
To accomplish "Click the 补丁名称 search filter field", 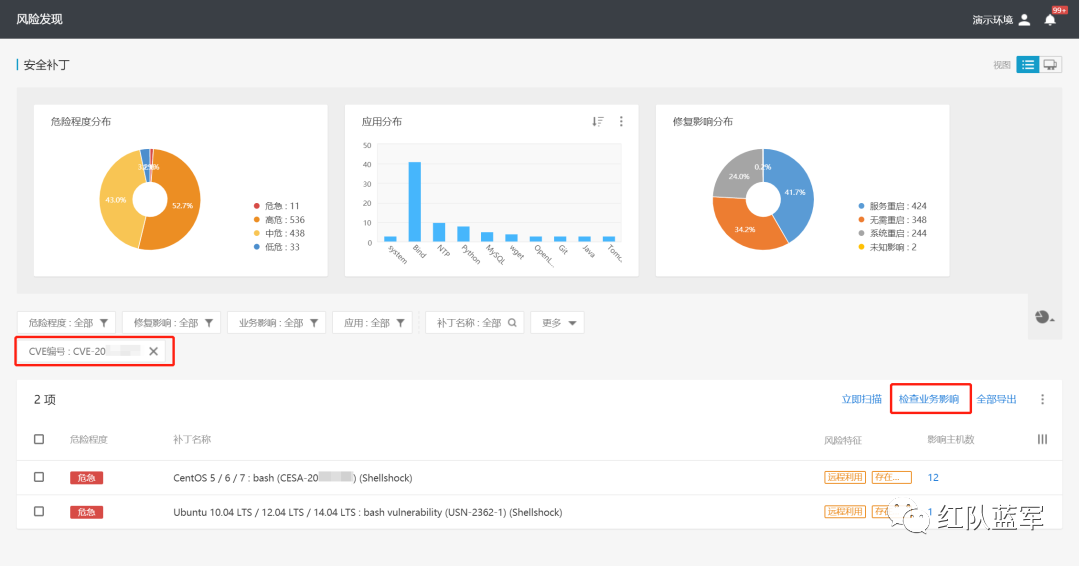I will [475, 322].
